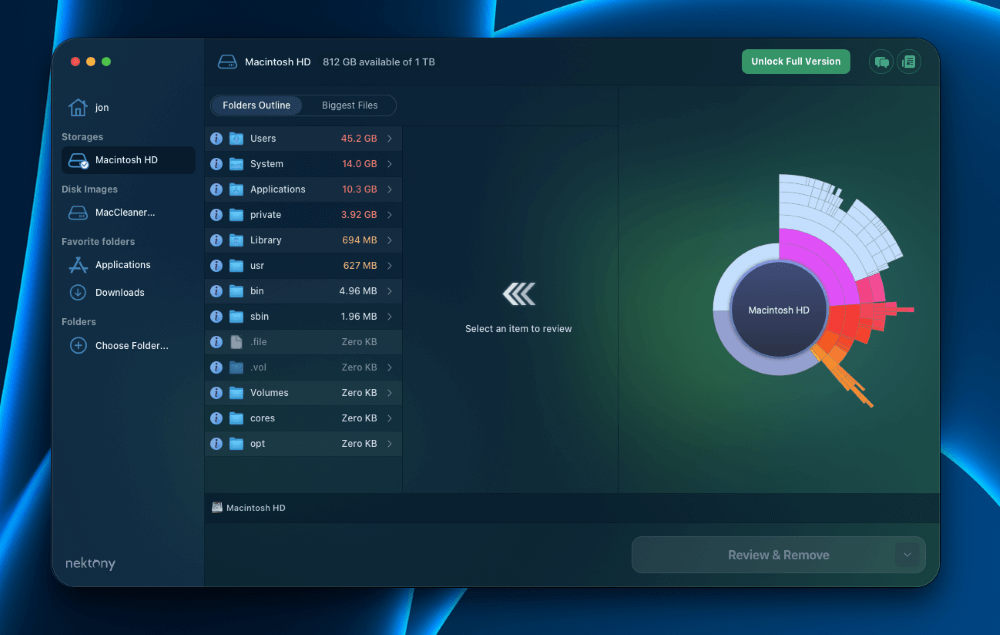Click the Macintosh HD path breadcrumb

click(x=249, y=508)
